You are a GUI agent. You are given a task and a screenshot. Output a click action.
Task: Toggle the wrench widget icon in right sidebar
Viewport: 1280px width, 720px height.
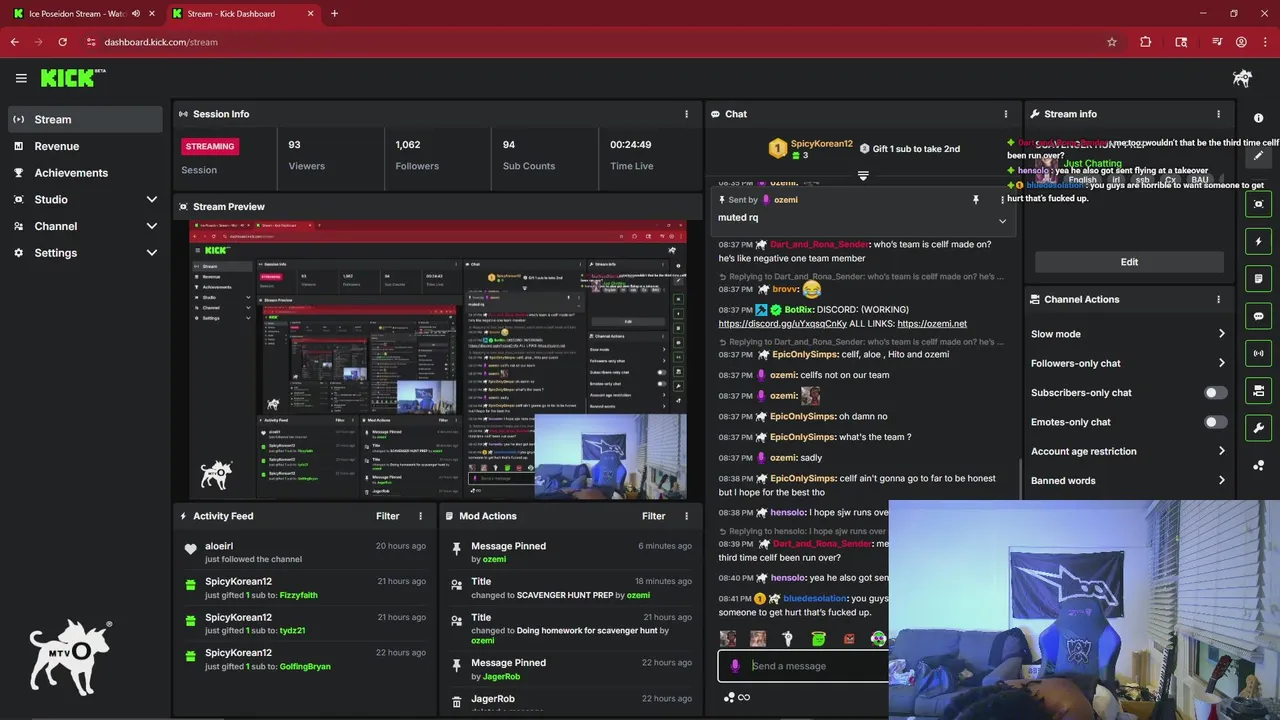coord(1258,428)
